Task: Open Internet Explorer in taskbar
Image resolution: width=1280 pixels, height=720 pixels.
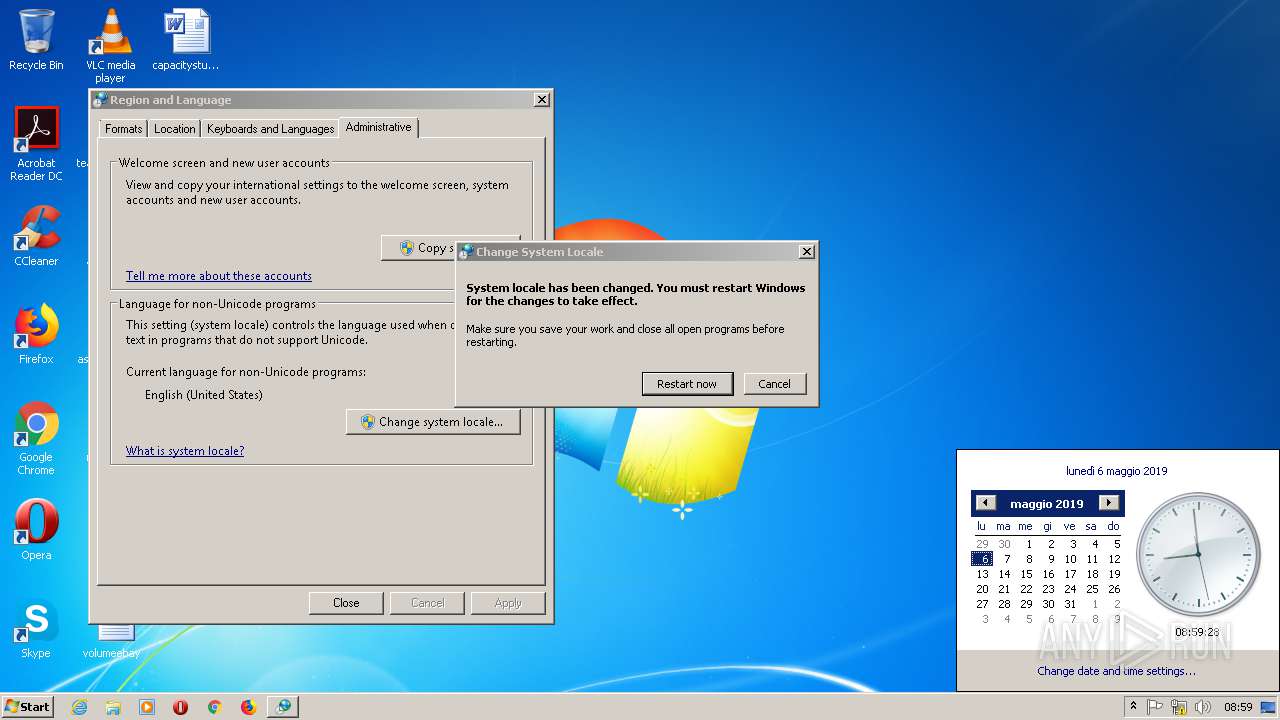Action: click(x=79, y=707)
